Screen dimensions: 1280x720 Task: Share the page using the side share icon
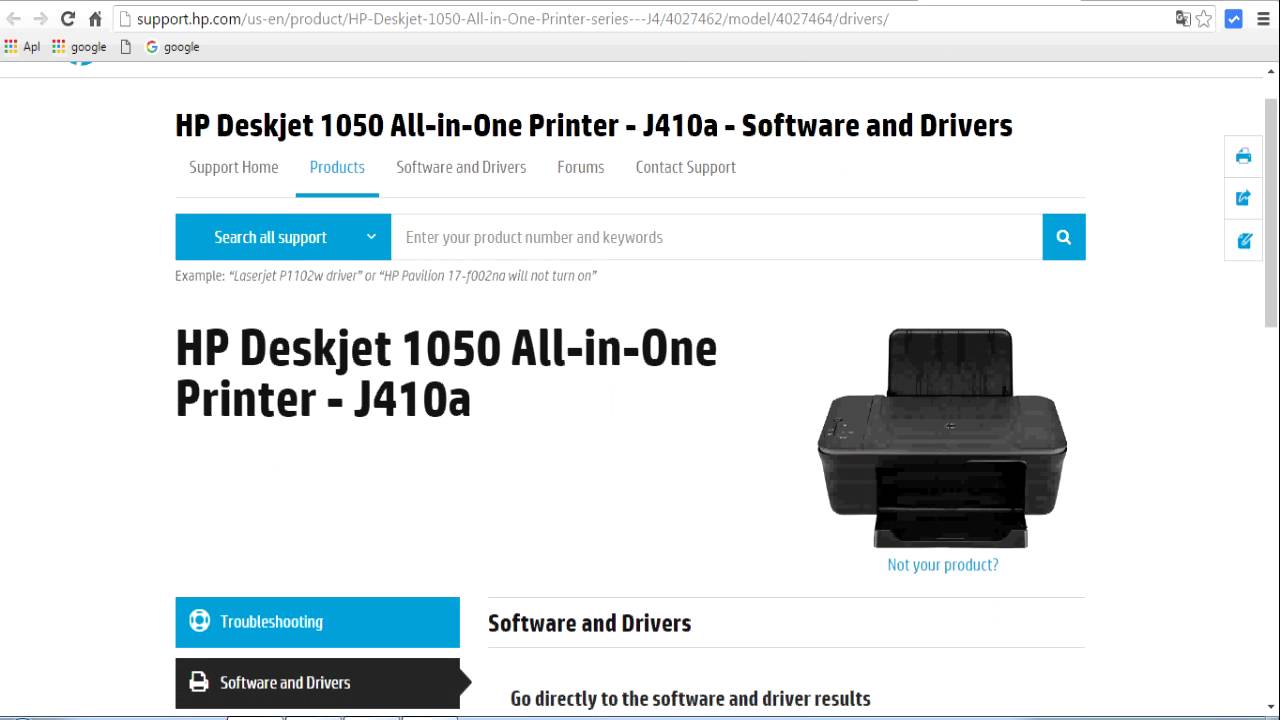click(1244, 198)
